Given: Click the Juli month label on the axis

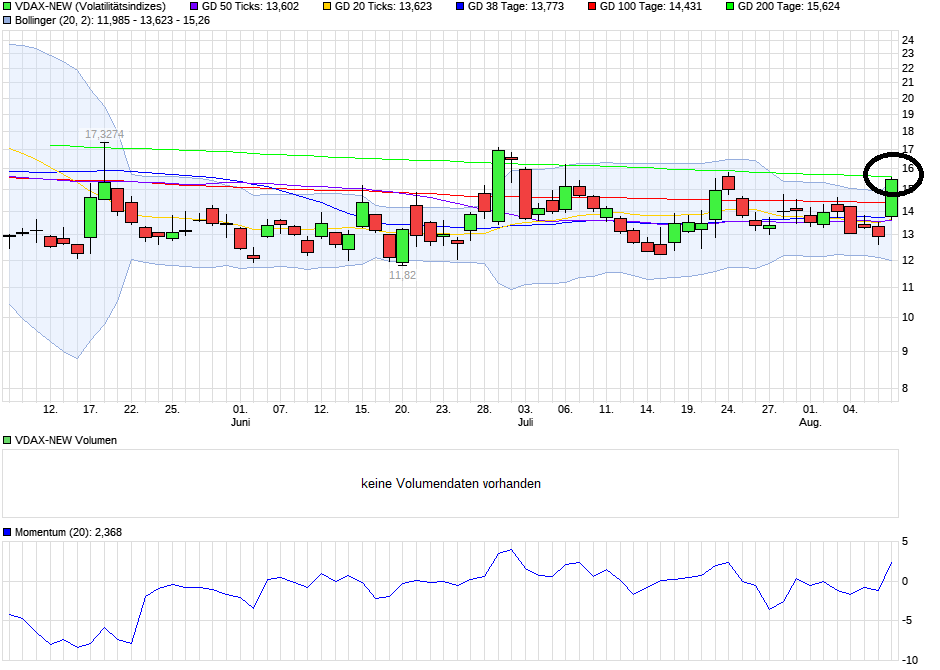Looking at the screenshot, I should tap(525, 423).
